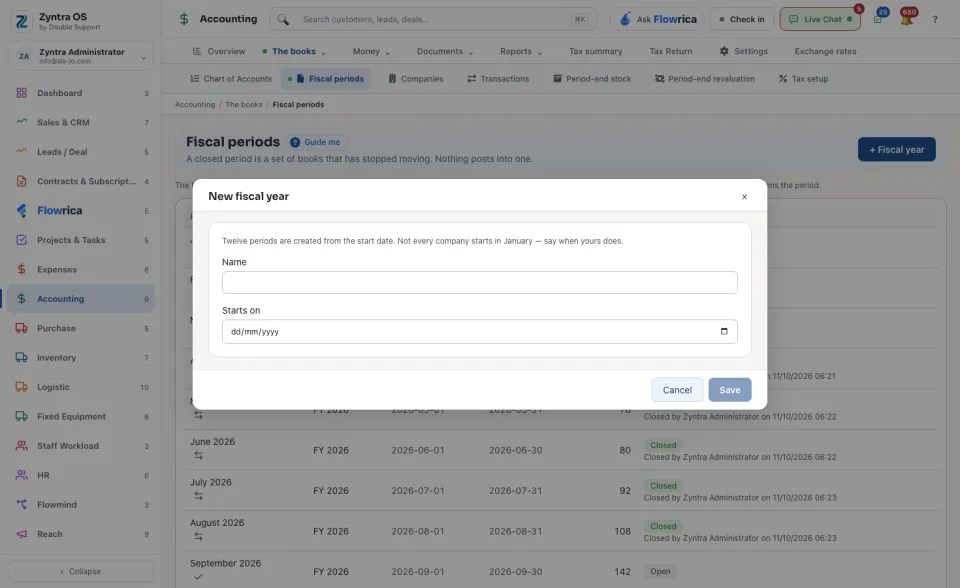
Task: Select the Inventory sidebar icon
Action: click(21, 358)
